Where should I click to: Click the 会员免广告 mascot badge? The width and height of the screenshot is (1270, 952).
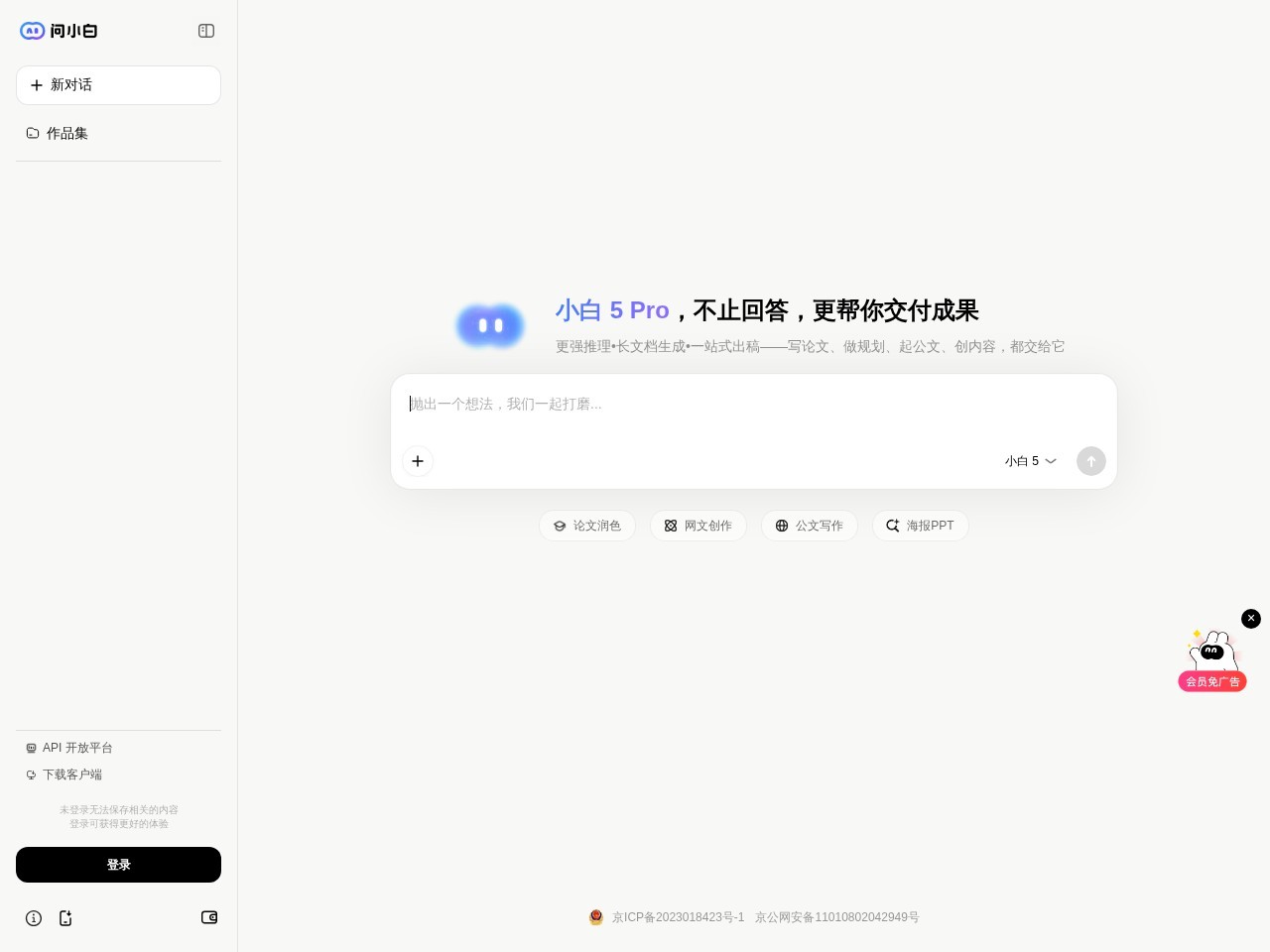[1212, 661]
